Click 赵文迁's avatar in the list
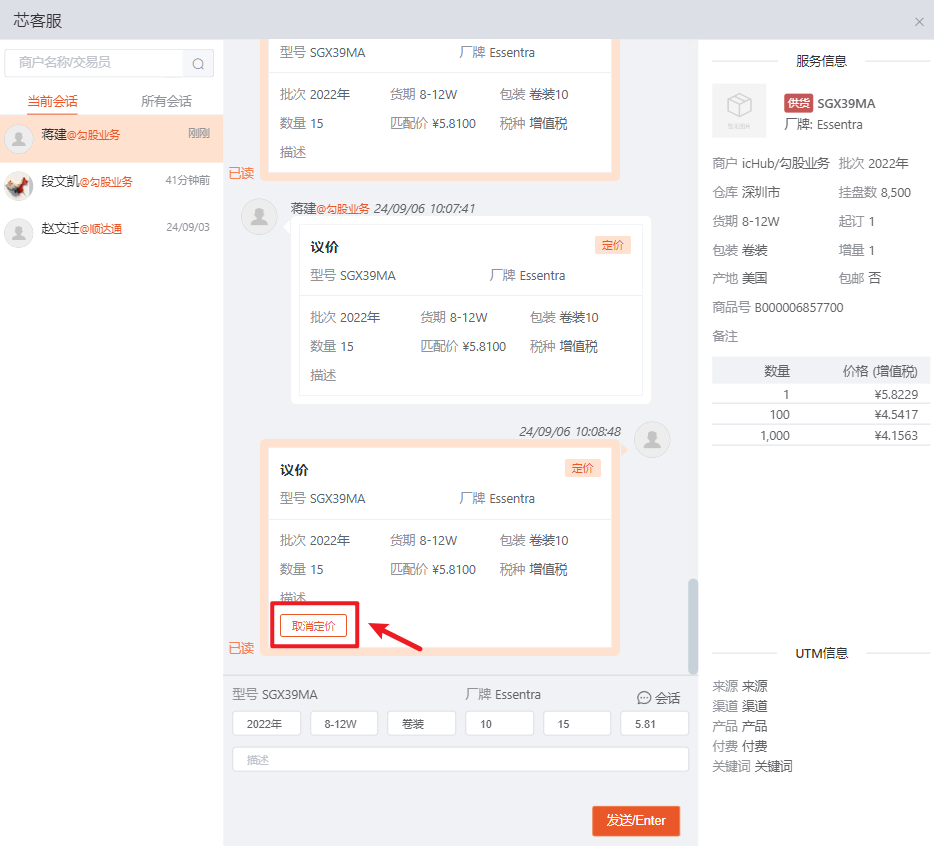Image resolution: width=934 pixels, height=846 pixels. (19, 232)
